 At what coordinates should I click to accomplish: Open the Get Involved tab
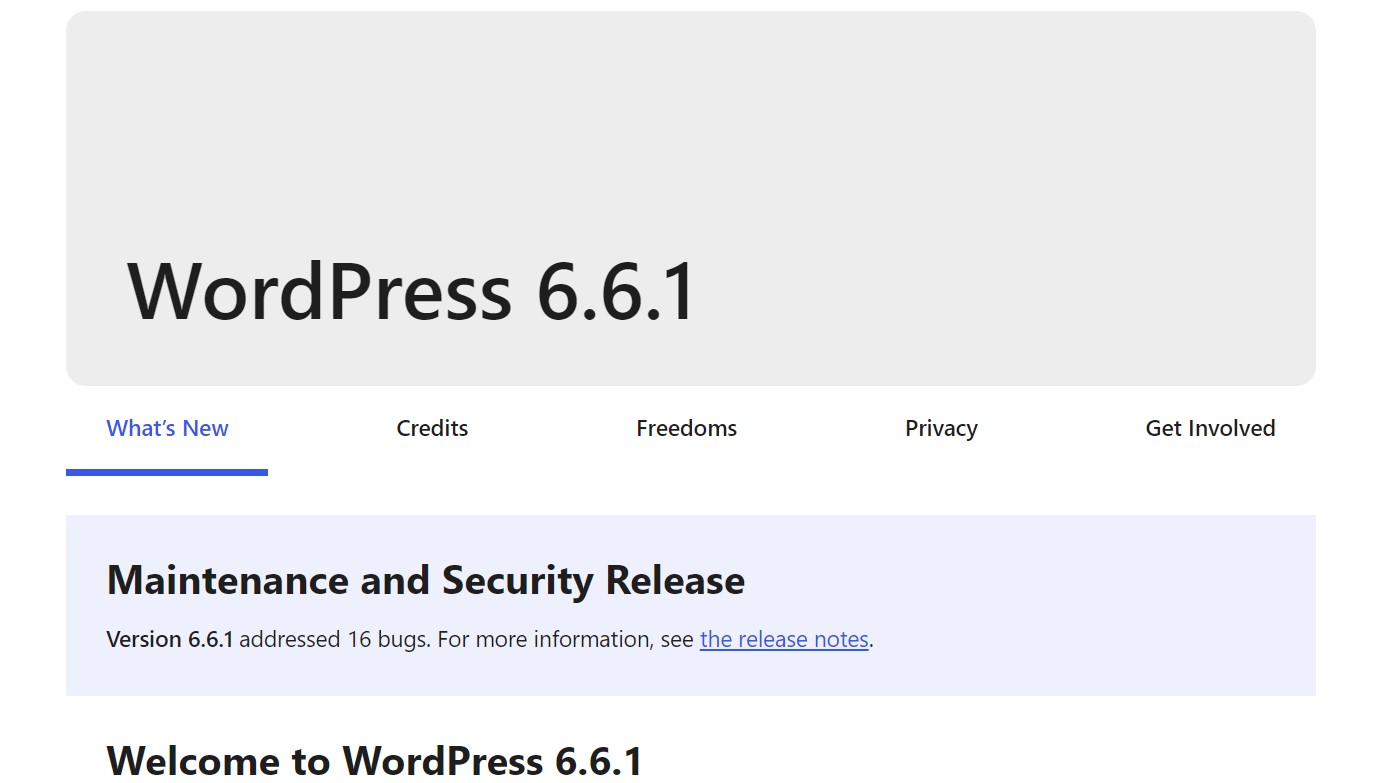tap(1210, 428)
